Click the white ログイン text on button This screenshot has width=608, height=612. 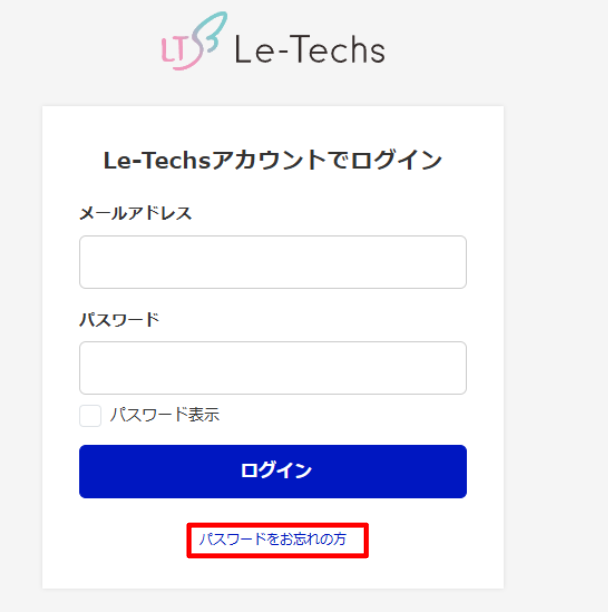click(x=276, y=471)
